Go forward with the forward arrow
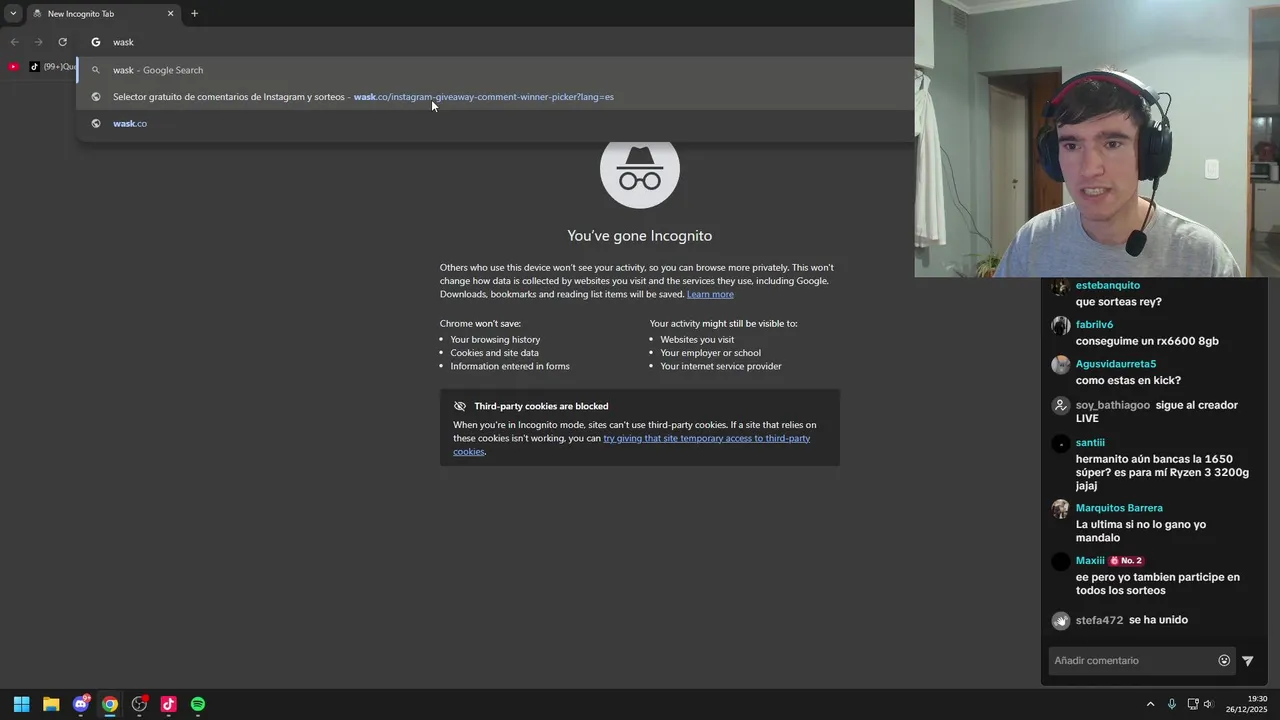 38,42
